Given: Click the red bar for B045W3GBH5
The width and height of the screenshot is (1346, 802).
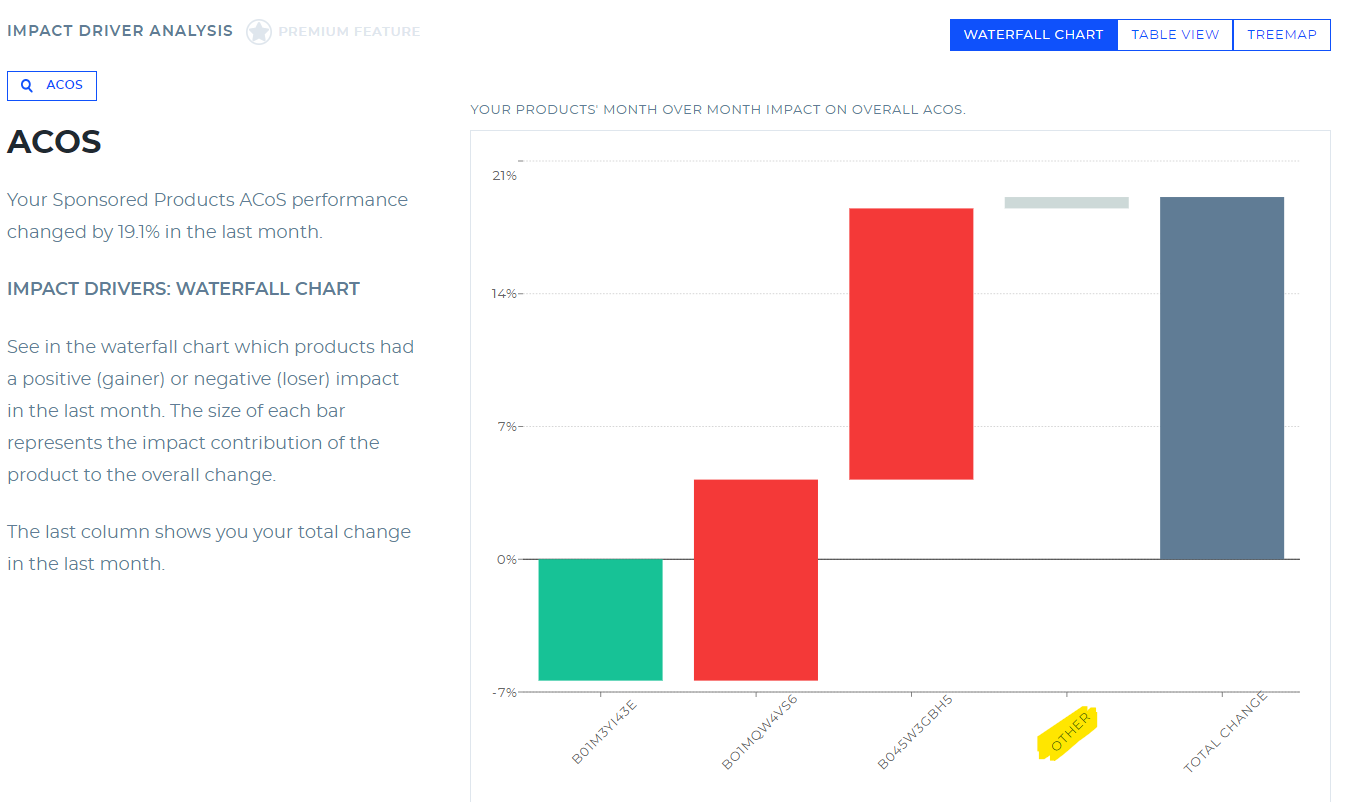Looking at the screenshot, I should 910,340.
